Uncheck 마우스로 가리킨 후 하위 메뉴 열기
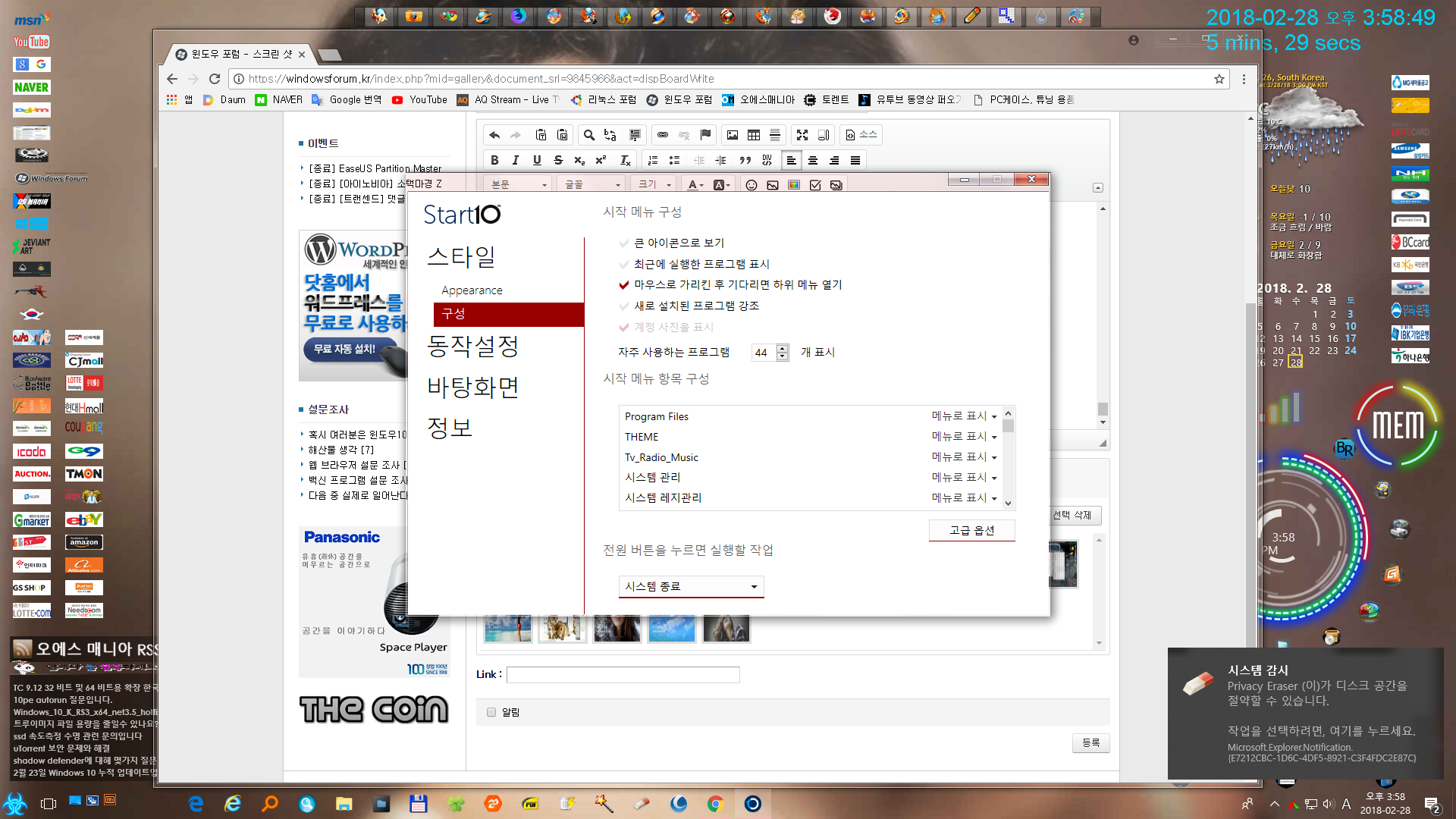Image resolution: width=1456 pixels, height=819 pixels. coord(624,285)
